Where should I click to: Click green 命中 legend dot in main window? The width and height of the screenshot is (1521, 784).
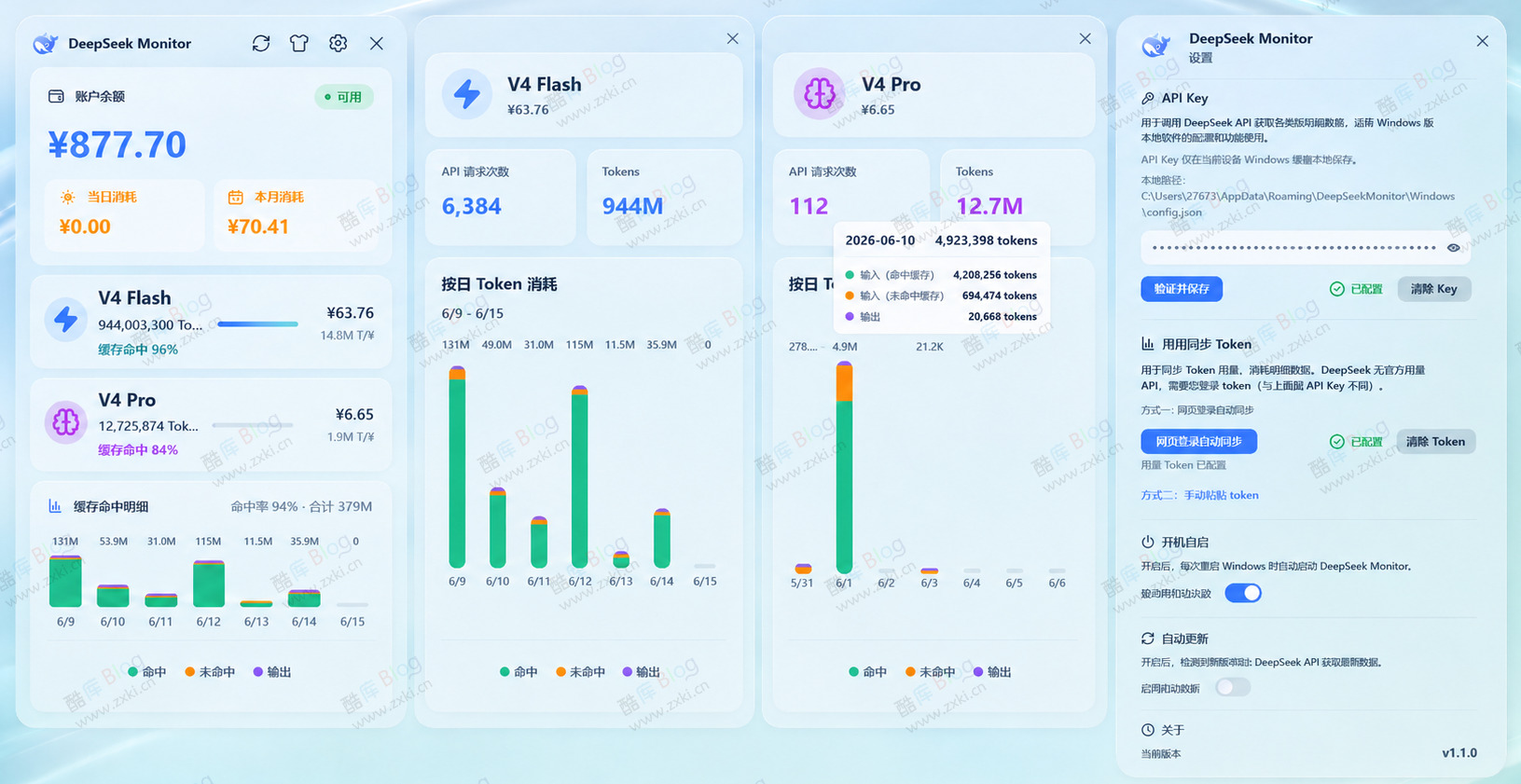(133, 671)
